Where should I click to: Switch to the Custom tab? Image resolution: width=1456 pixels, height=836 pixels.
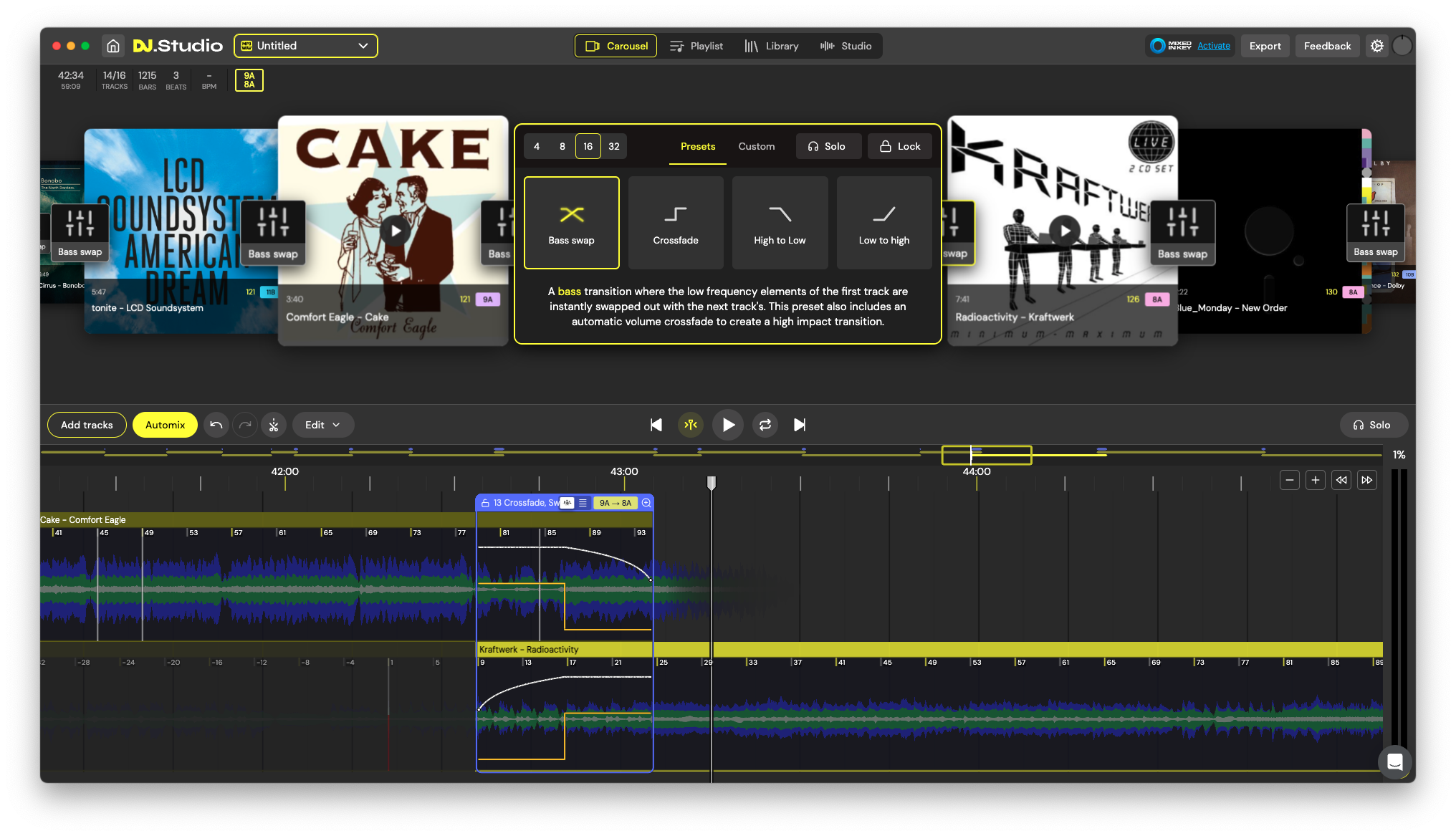[x=757, y=146]
